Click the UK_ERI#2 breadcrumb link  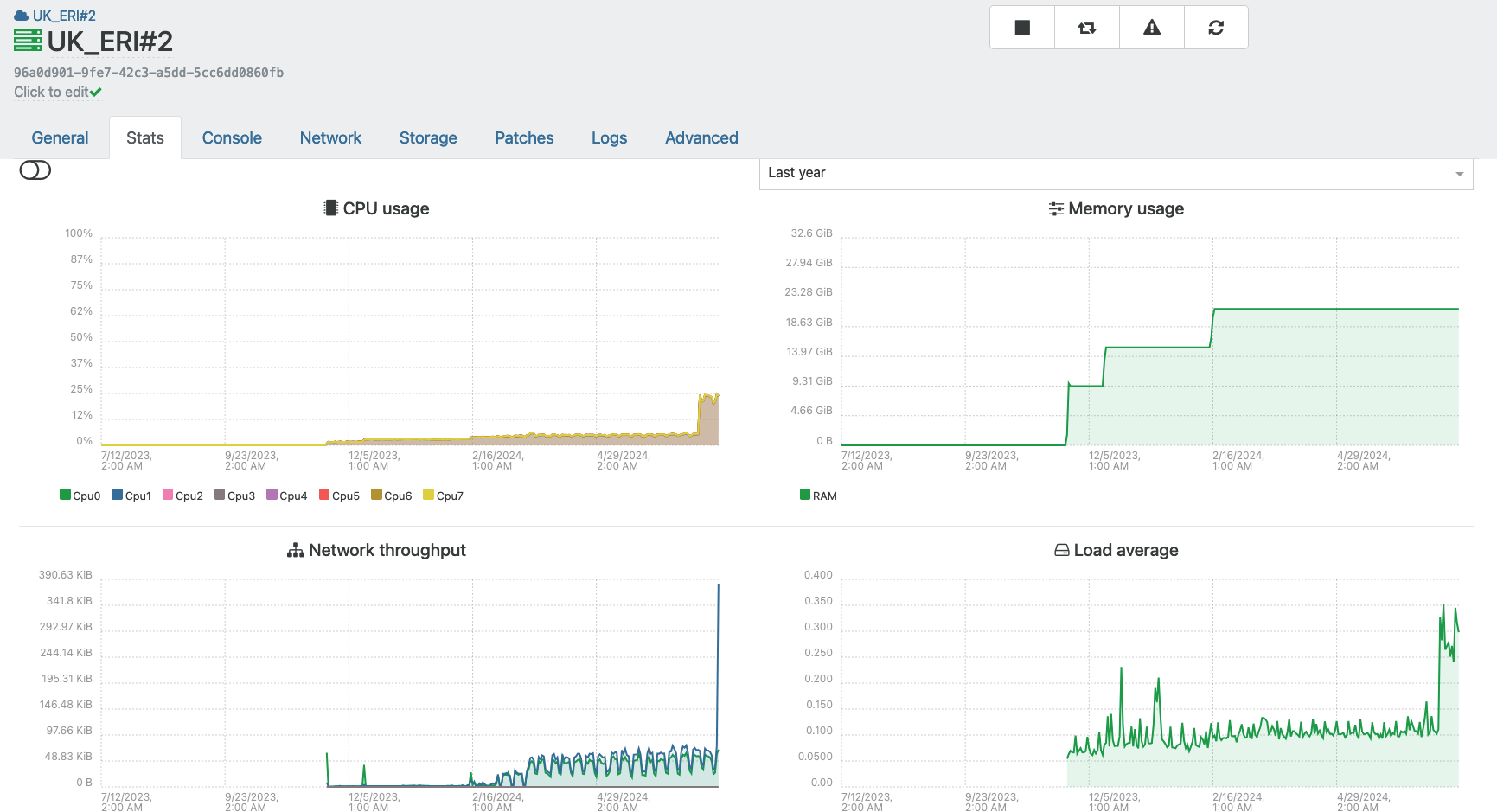pyautogui.click(x=64, y=16)
